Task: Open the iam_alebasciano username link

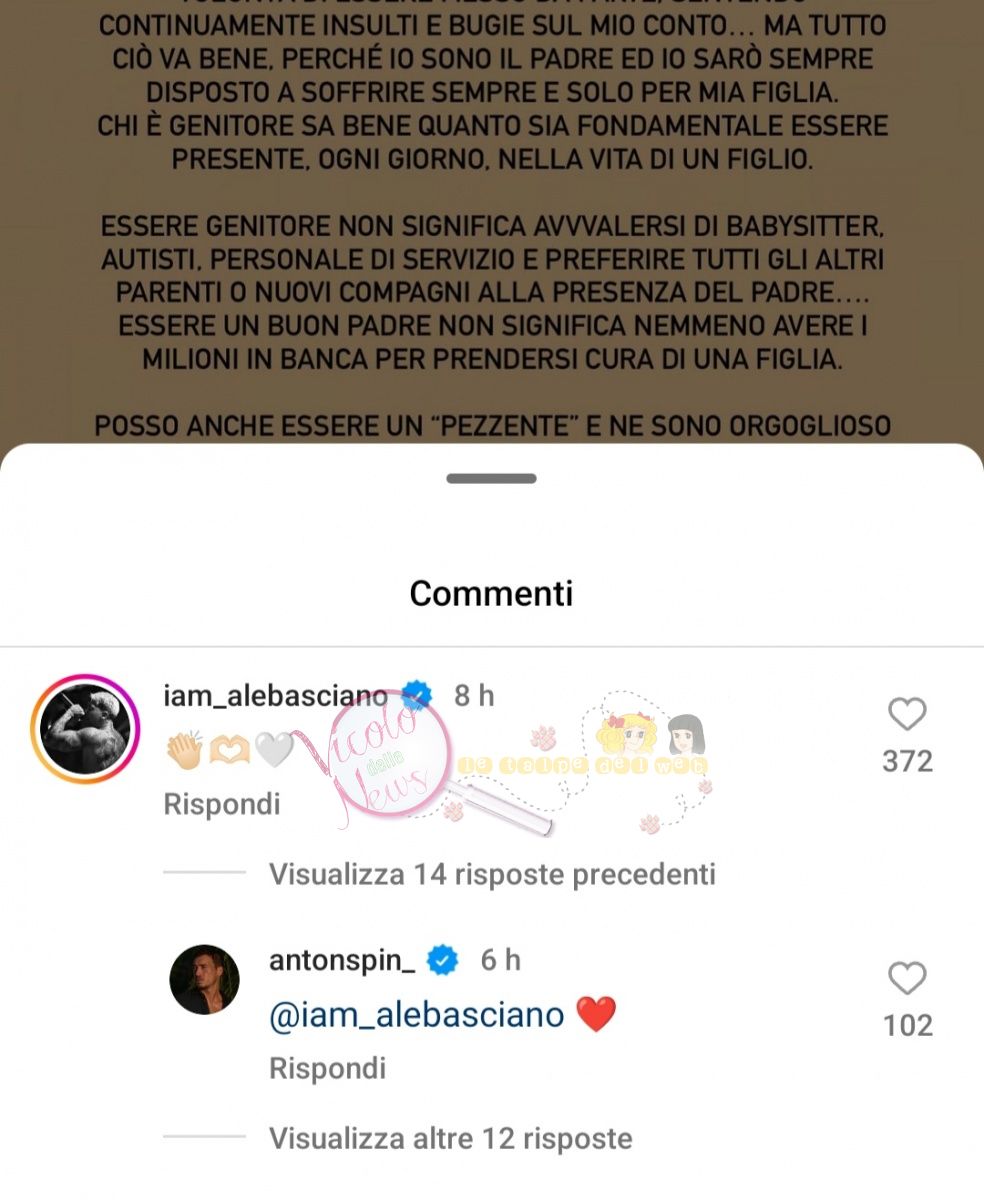Action: [275, 696]
